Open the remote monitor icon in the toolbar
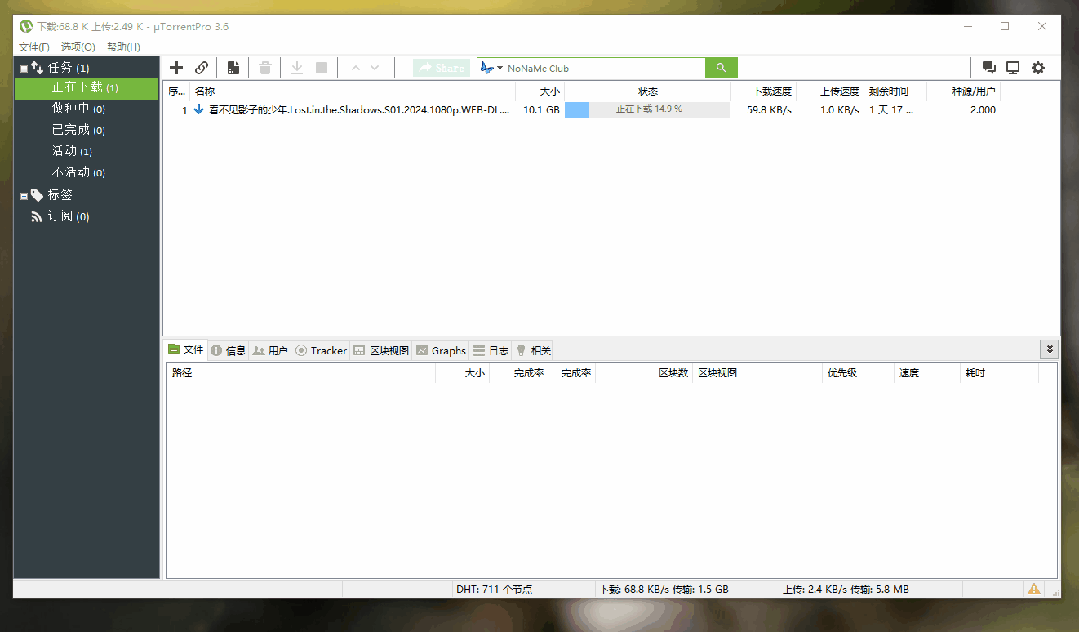The image size is (1079, 632). click(1013, 67)
